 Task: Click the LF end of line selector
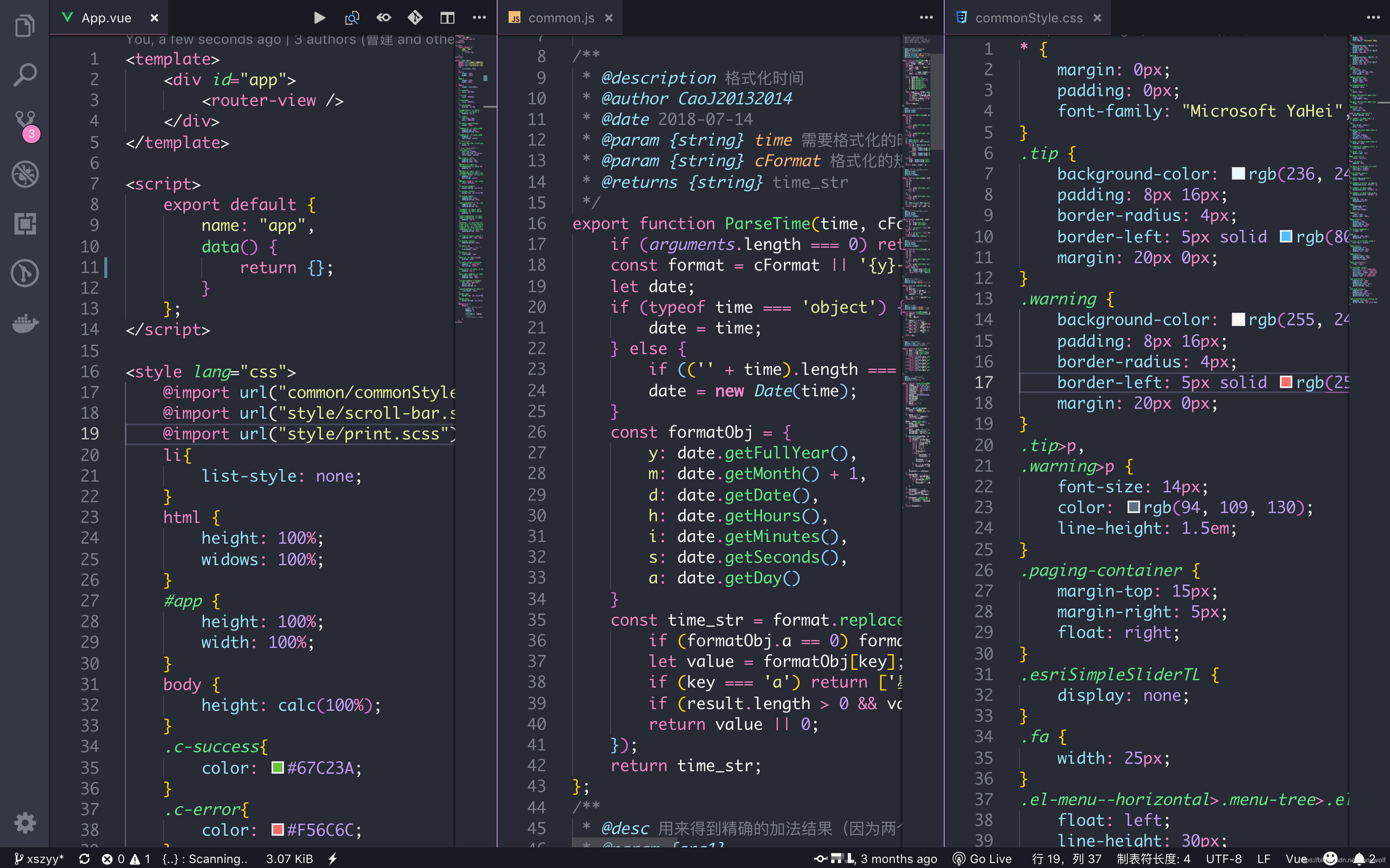pos(1264,859)
